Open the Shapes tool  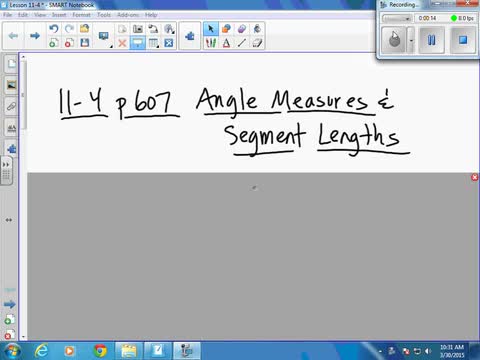pyautogui.click(x=226, y=29)
